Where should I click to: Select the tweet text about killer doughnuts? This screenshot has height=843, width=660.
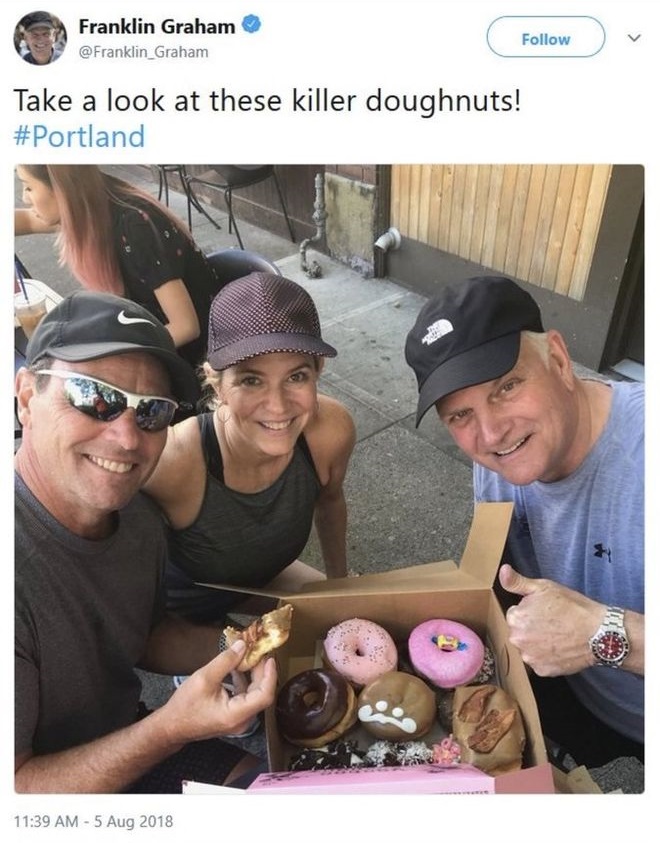267,101
